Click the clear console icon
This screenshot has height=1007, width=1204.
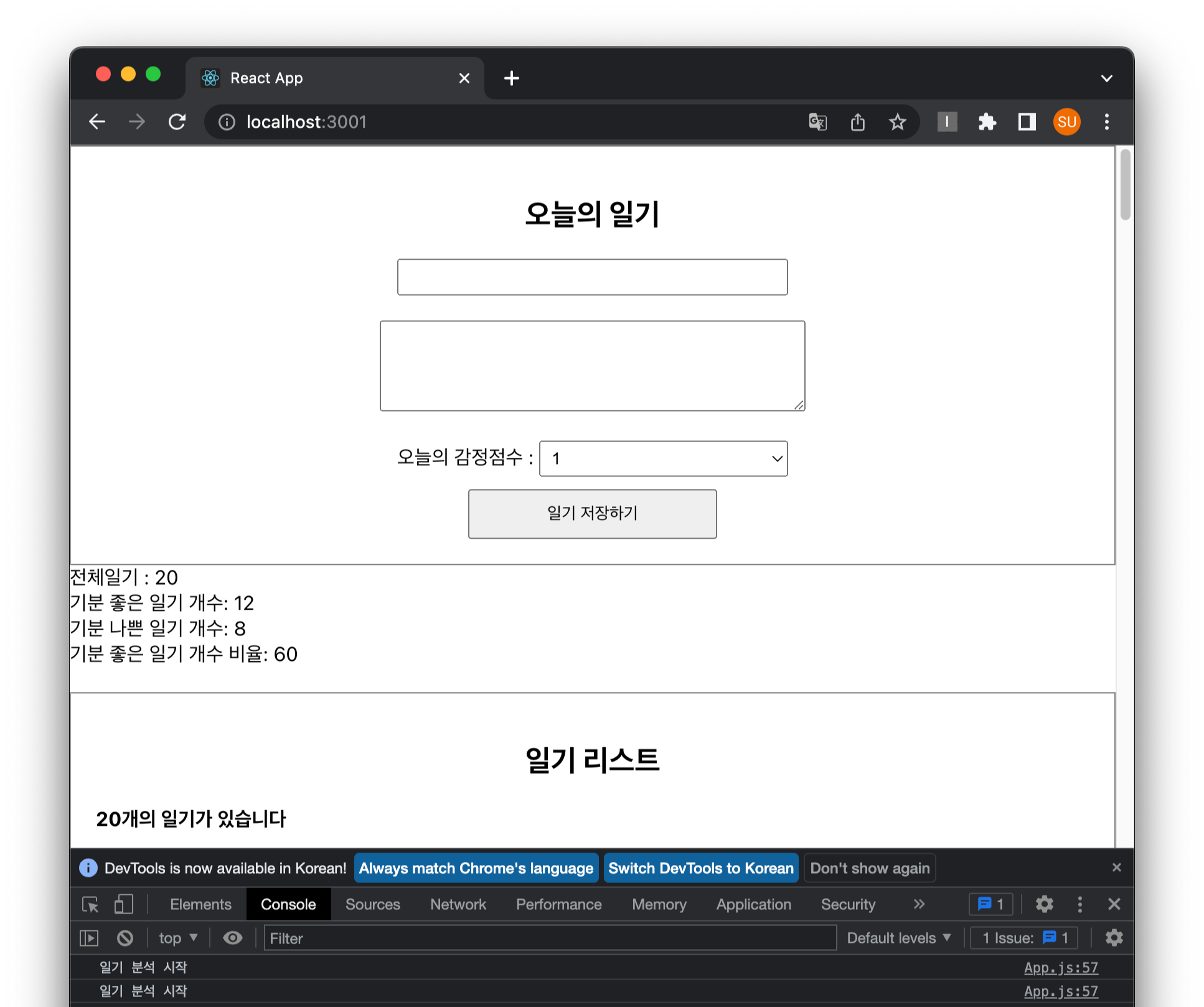[125, 938]
